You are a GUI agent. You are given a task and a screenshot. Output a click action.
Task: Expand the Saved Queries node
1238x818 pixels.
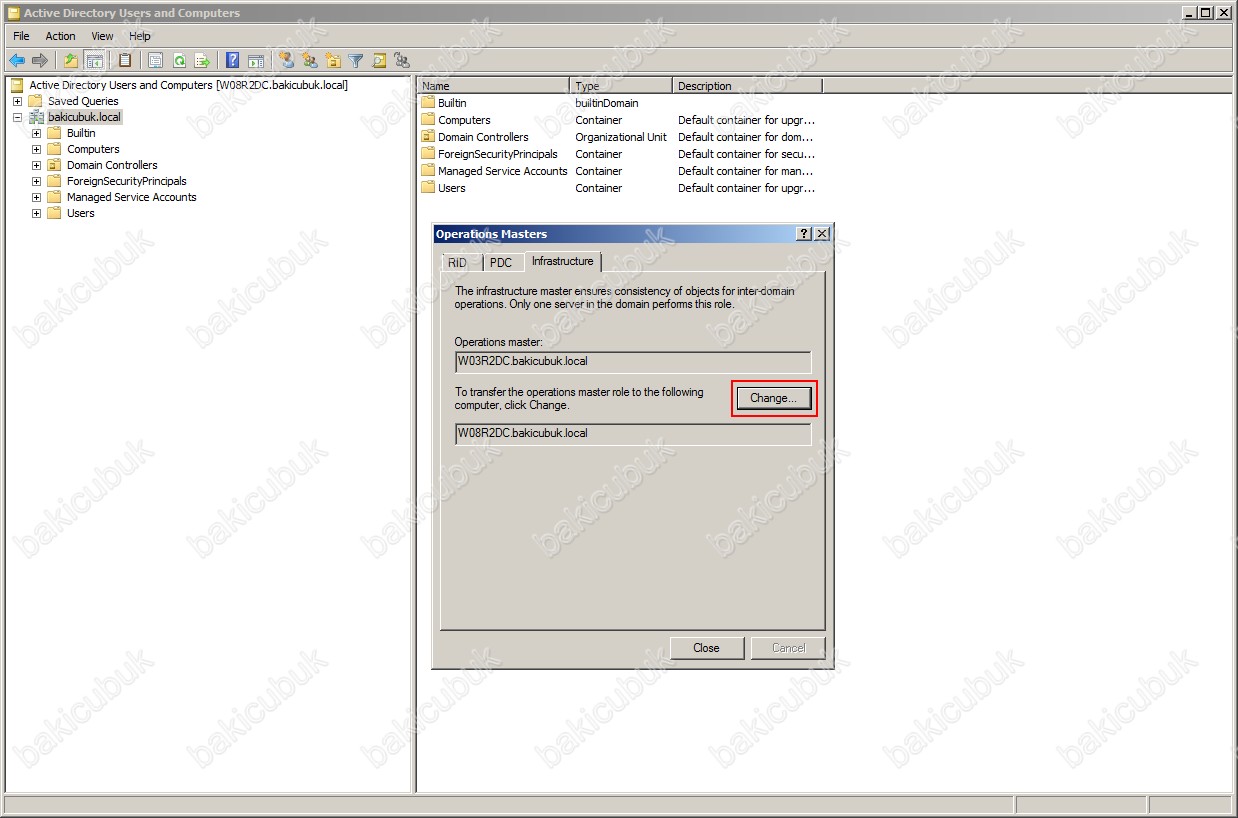point(18,101)
